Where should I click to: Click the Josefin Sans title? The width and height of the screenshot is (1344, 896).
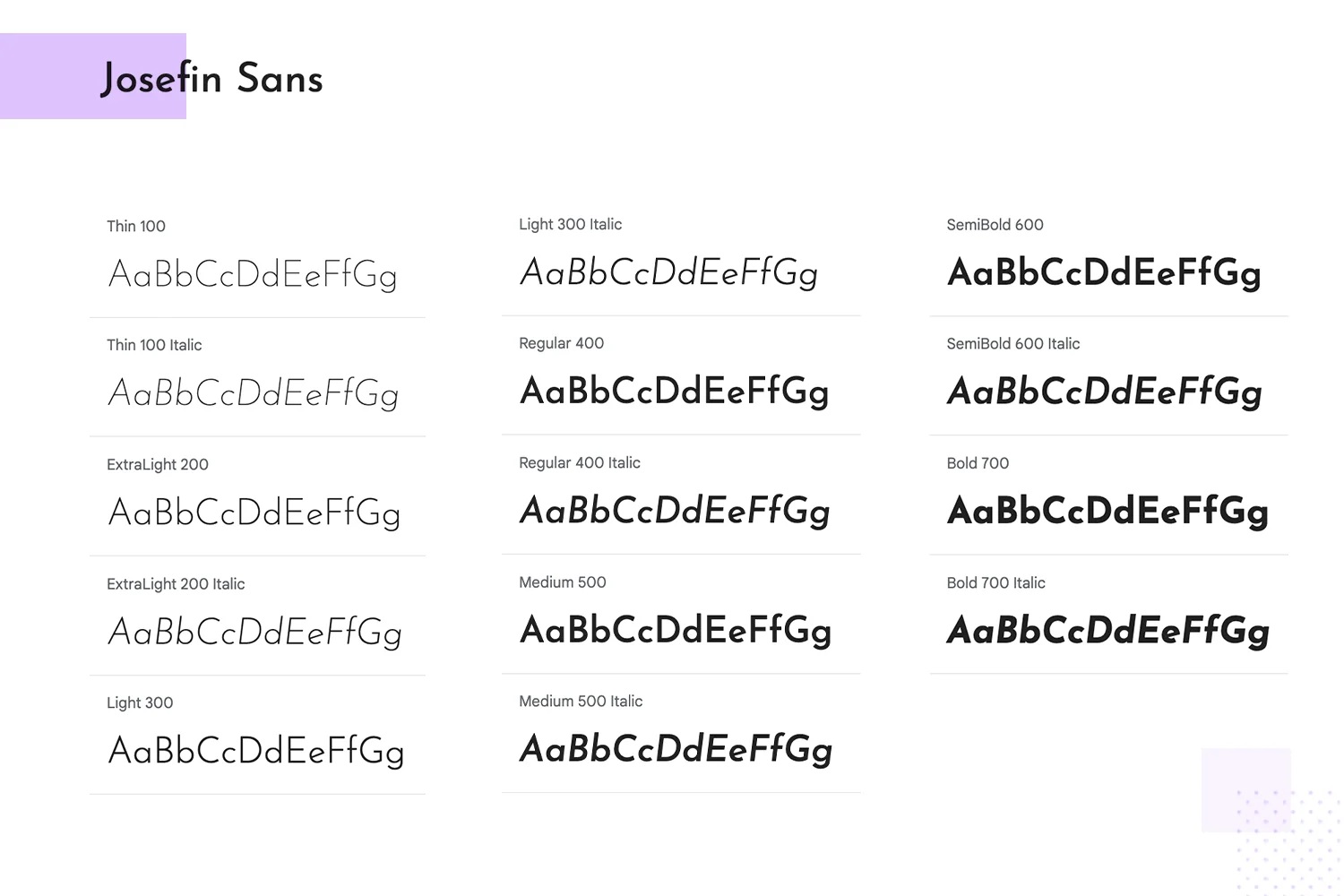click(211, 79)
